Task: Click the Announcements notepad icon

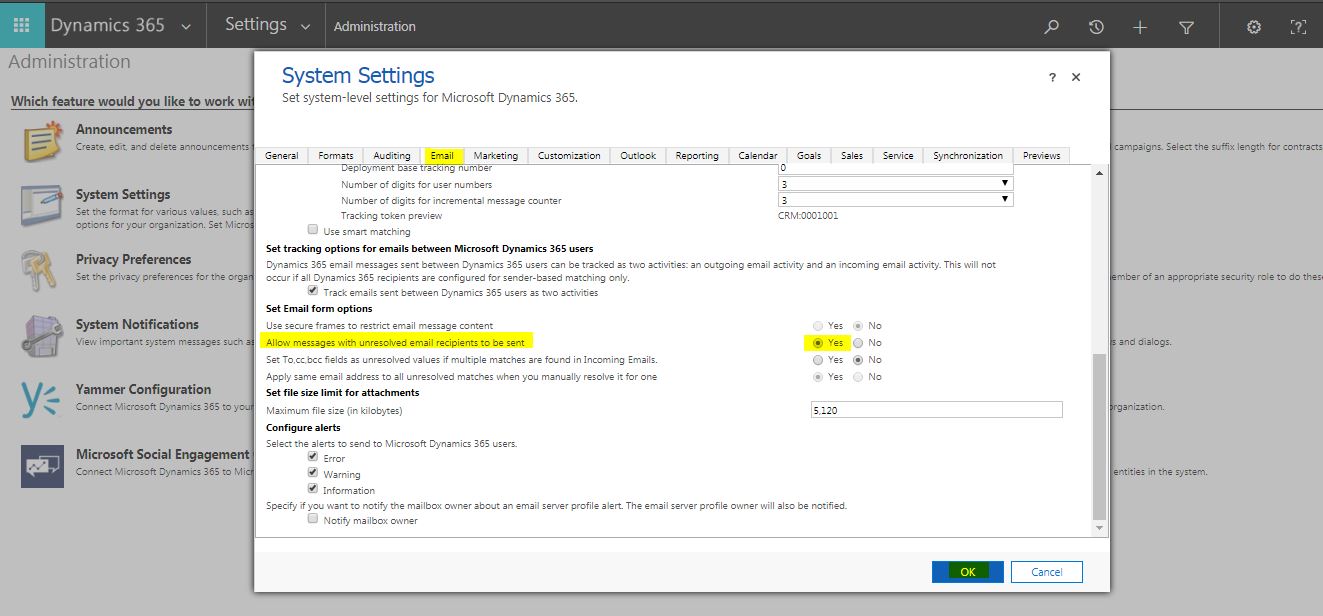Action: [42, 142]
